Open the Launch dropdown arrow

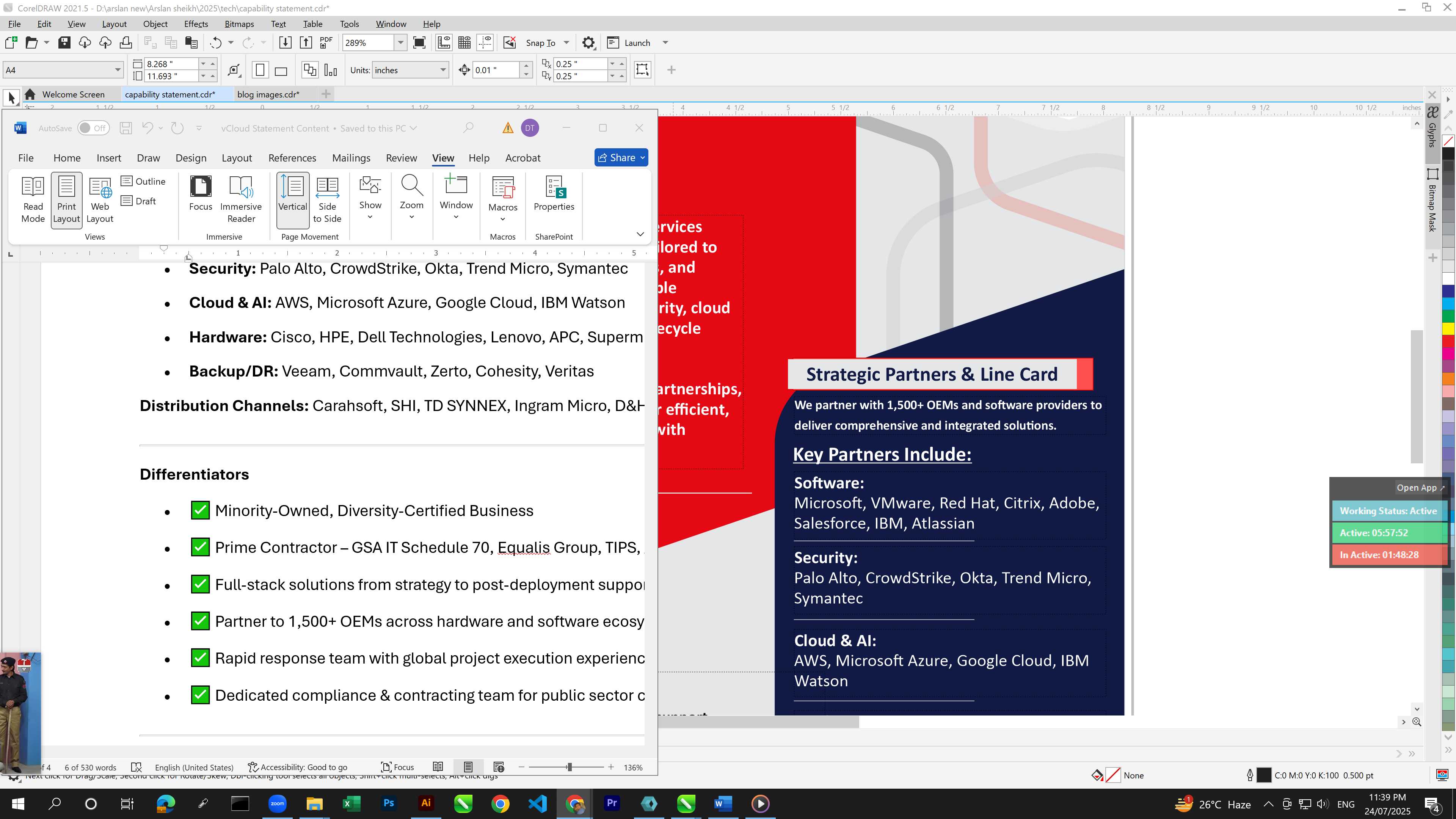coord(665,42)
